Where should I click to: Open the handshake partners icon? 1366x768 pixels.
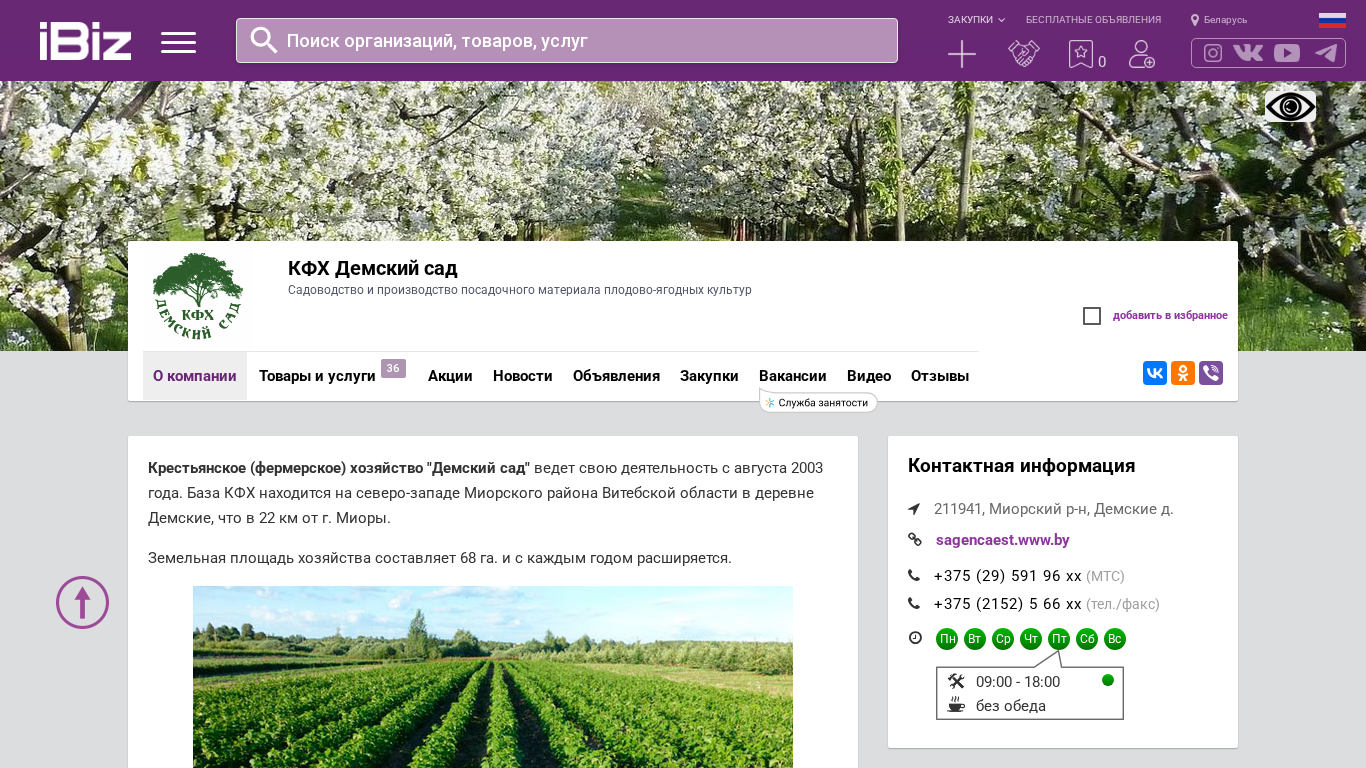pos(1024,54)
